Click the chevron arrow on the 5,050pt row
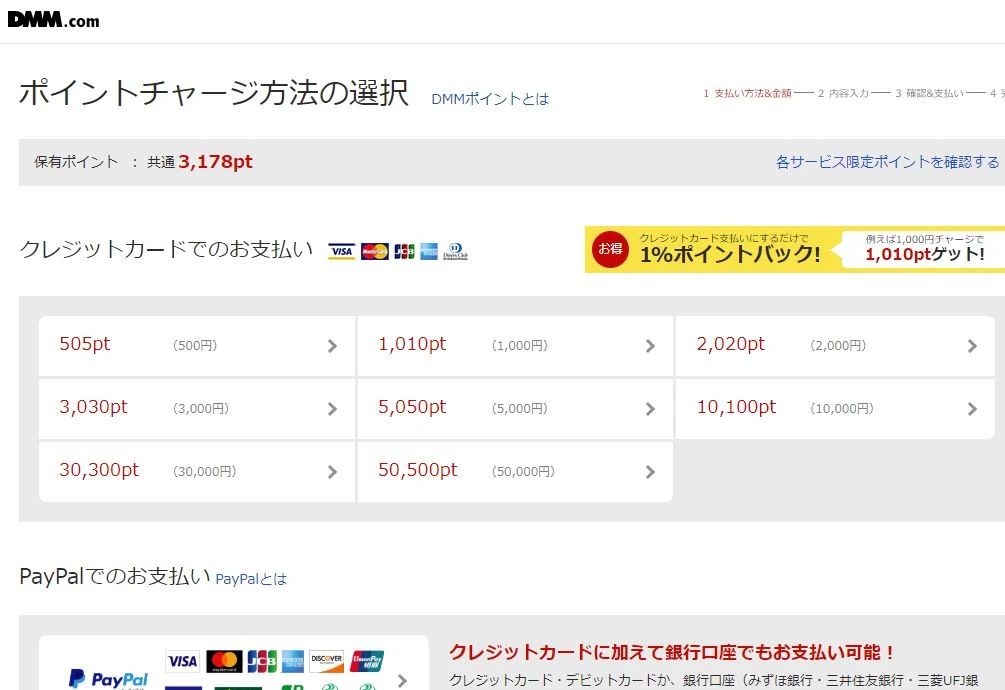Viewport: 1005px width, 690px height. coord(651,409)
